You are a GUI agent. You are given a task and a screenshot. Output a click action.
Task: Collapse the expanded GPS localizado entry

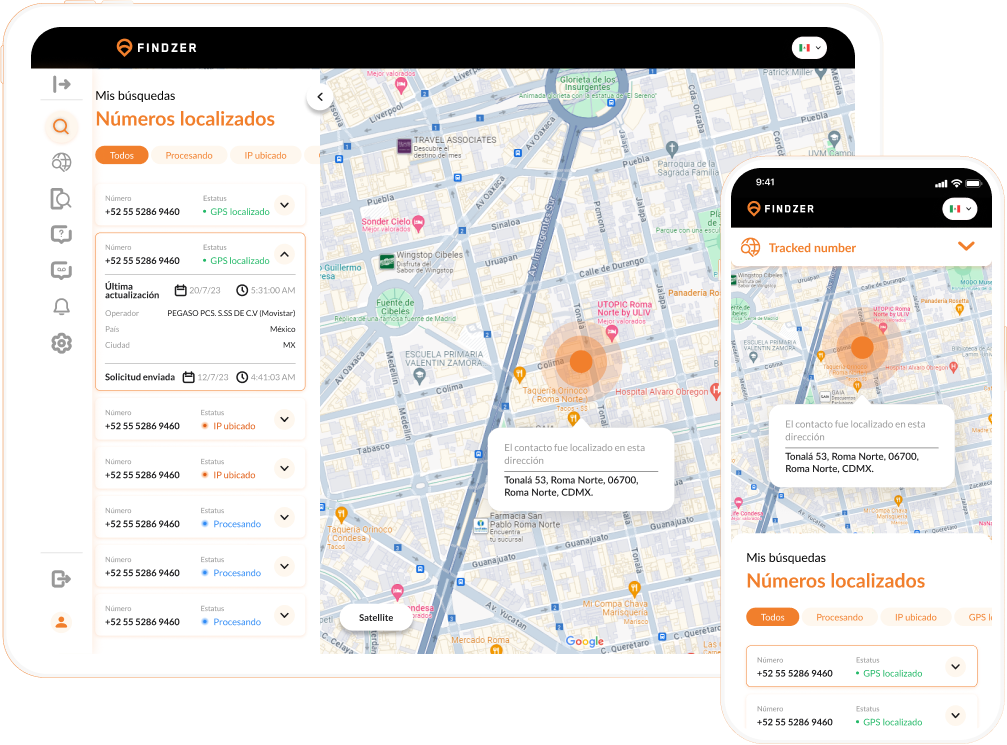tap(284, 254)
